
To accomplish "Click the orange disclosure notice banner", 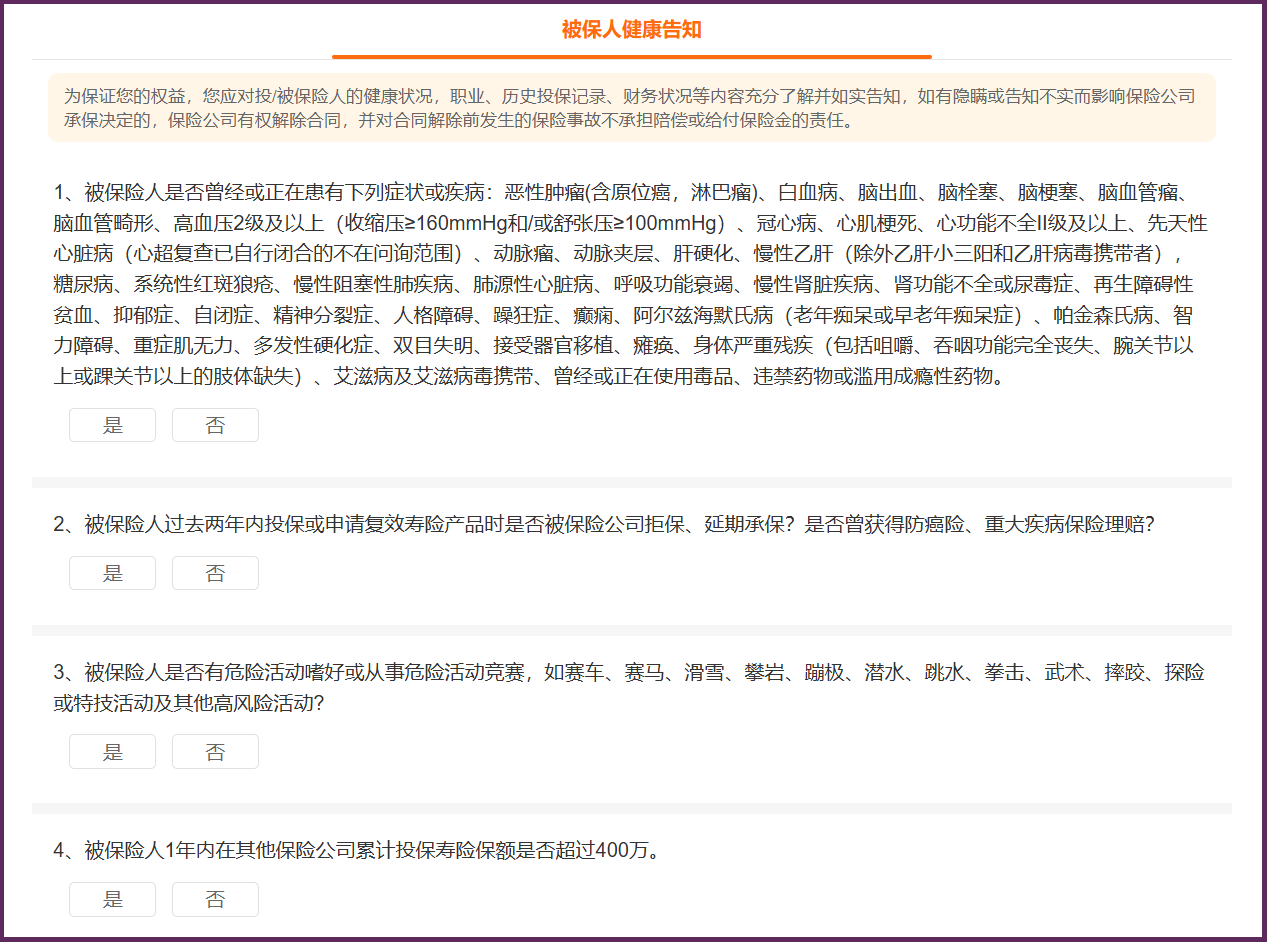I will [631, 108].
